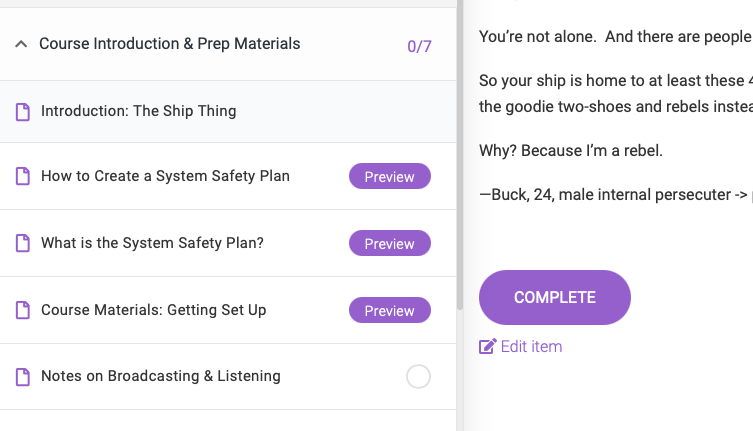Open Introduction: The Ship Thing lesson
753x431 pixels.
click(x=138, y=111)
